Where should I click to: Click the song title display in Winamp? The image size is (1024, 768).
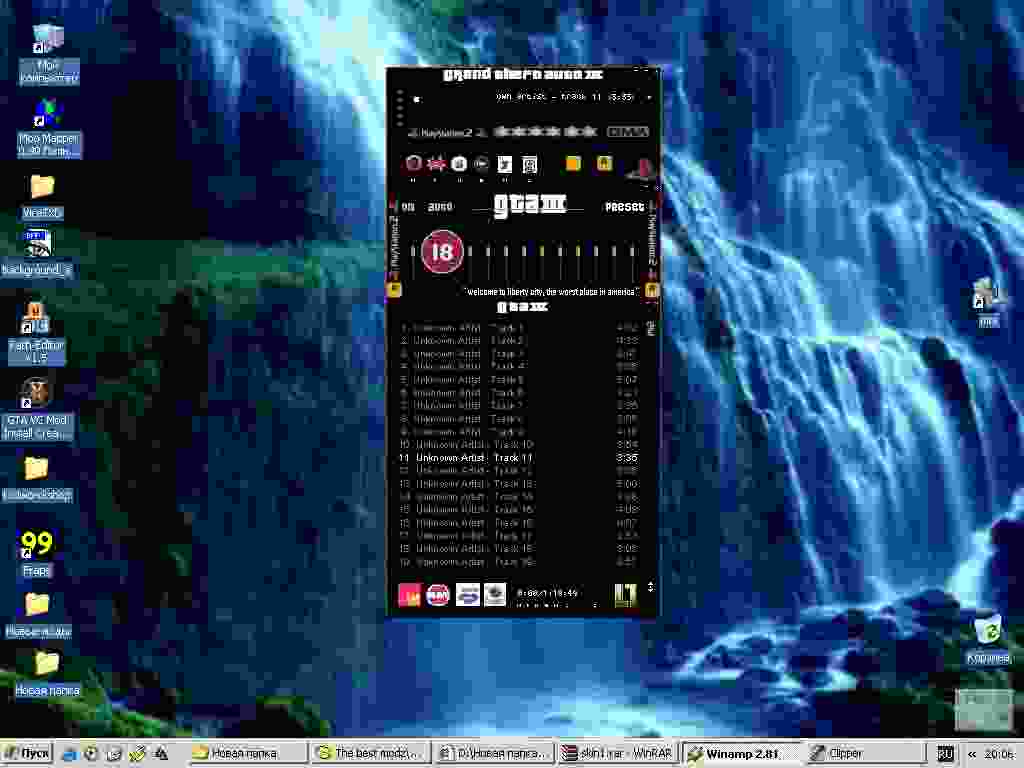pos(564,97)
